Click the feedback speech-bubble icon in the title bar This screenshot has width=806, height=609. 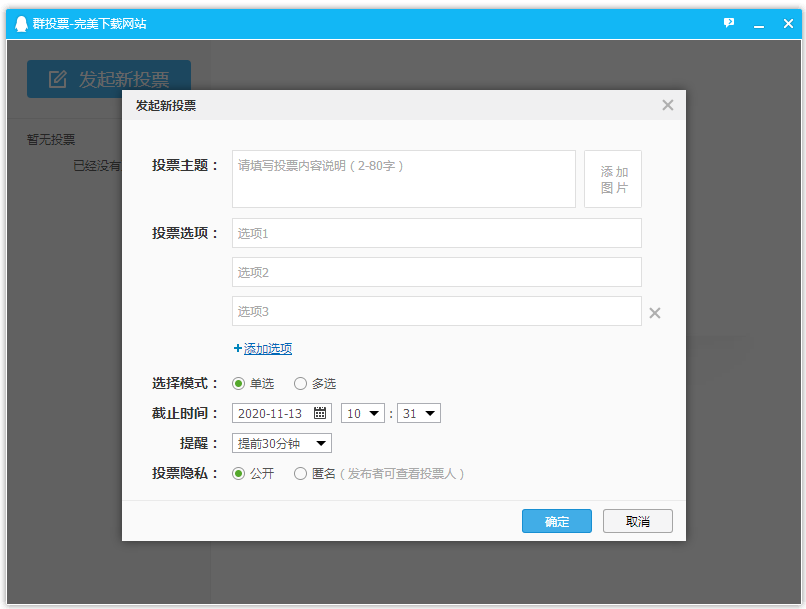click(728, 22)
